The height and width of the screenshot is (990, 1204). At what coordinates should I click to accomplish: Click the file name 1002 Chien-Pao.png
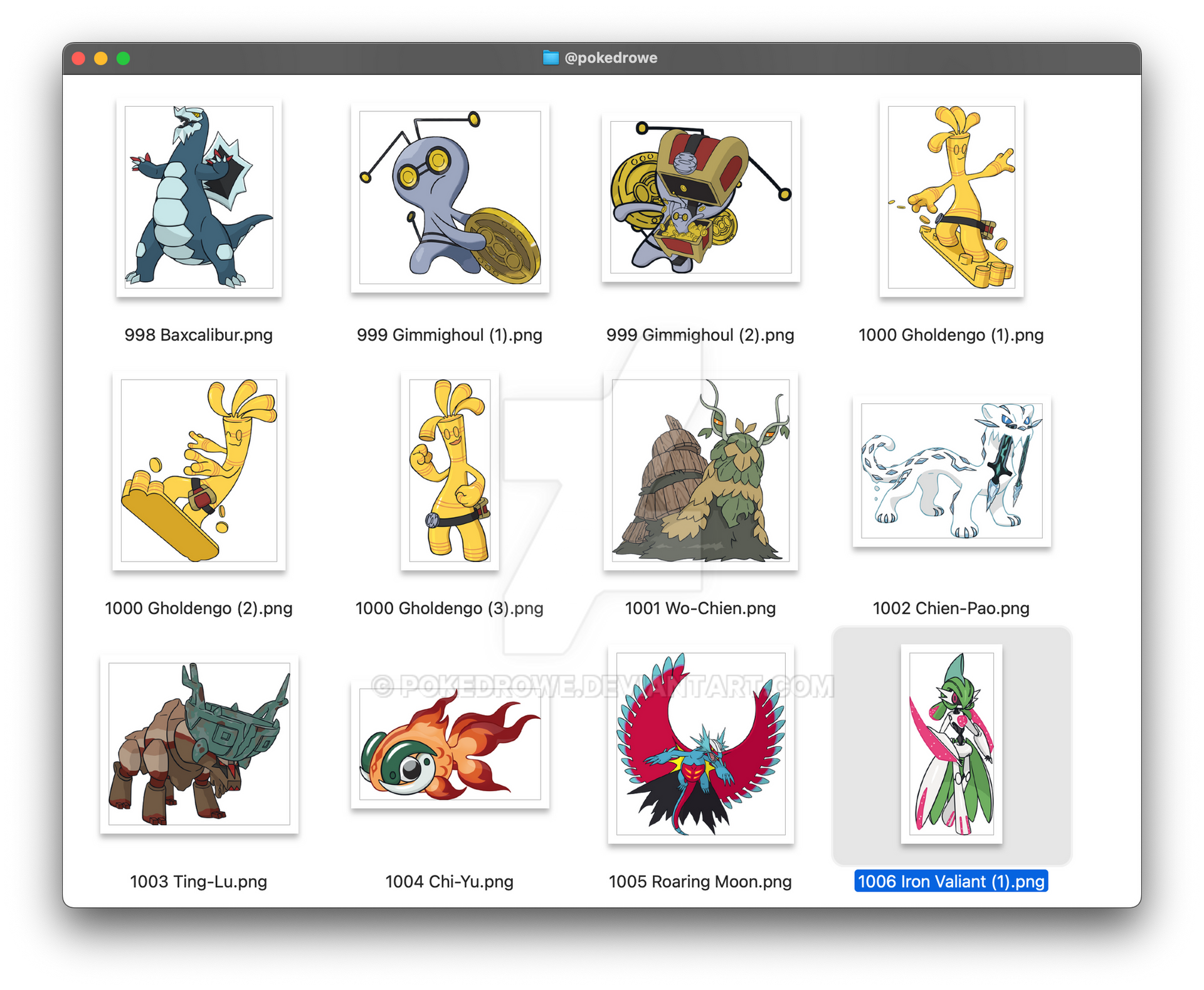pos(951,609)
